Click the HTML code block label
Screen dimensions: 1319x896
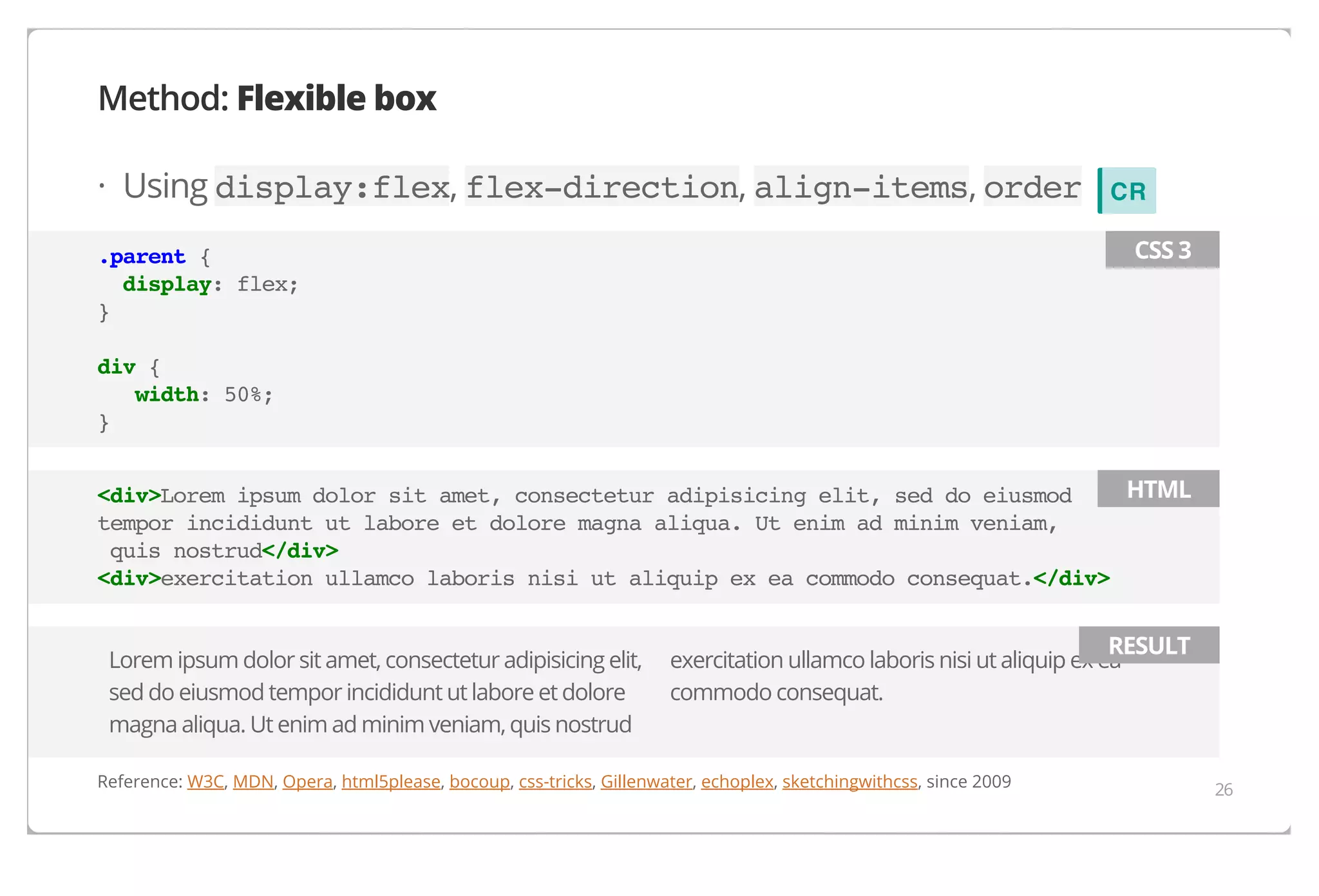click(x=1158, y=489)
